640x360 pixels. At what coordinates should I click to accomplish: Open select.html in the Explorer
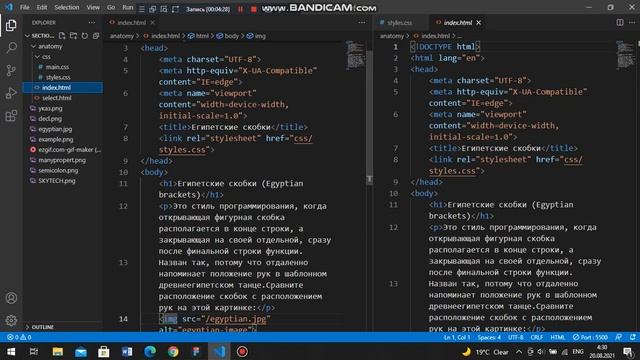[57, 98]
